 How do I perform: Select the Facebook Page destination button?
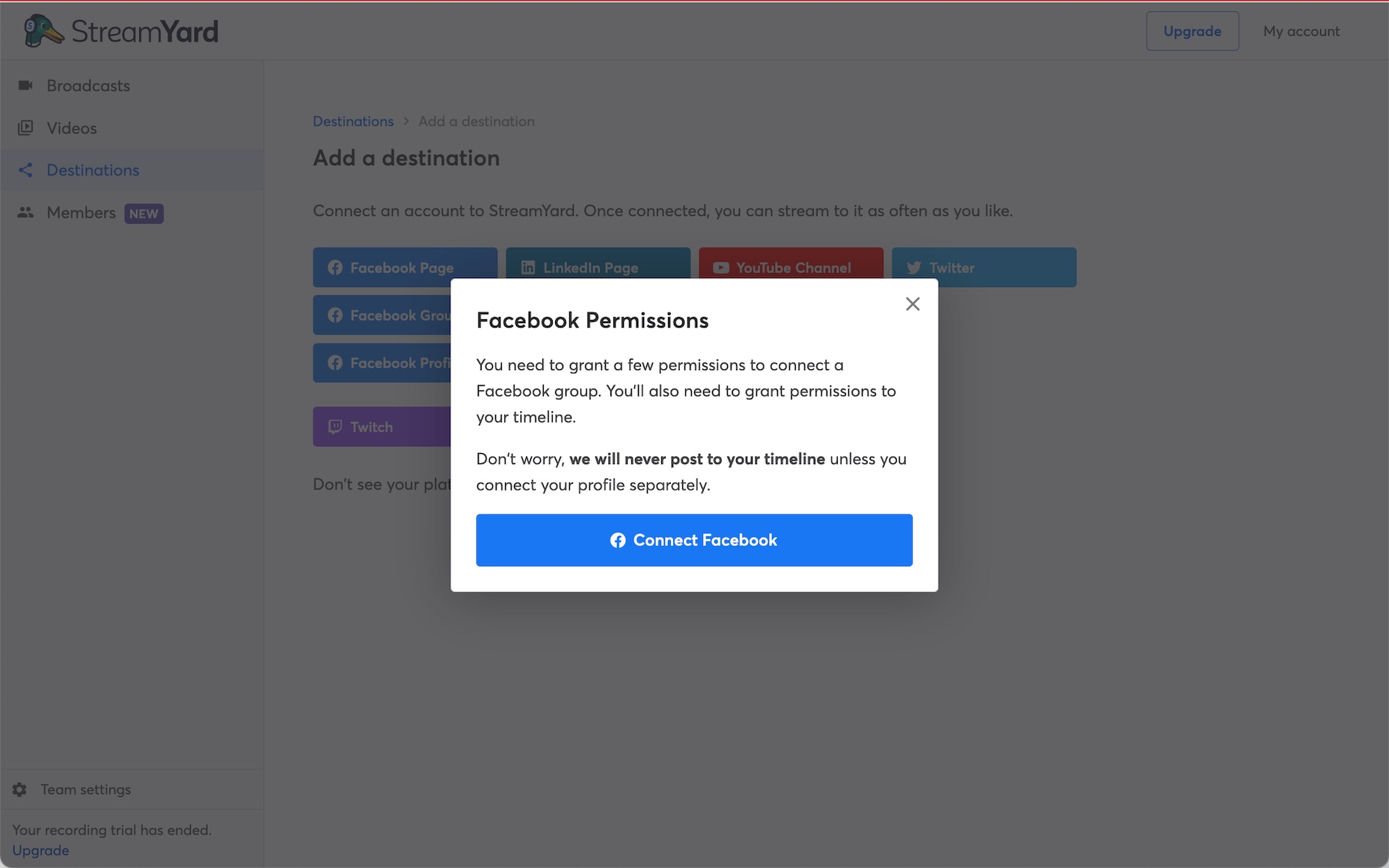pos(405,267)
